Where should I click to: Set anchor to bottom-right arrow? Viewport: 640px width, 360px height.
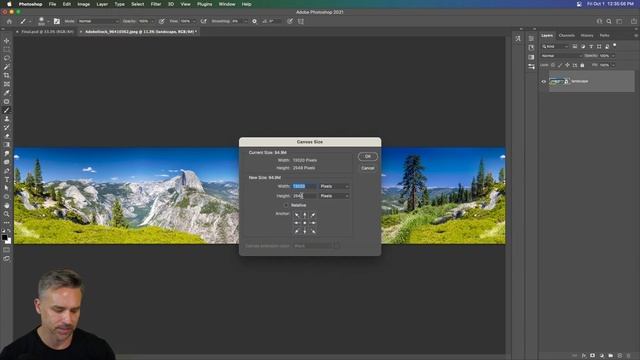point(313,231)
